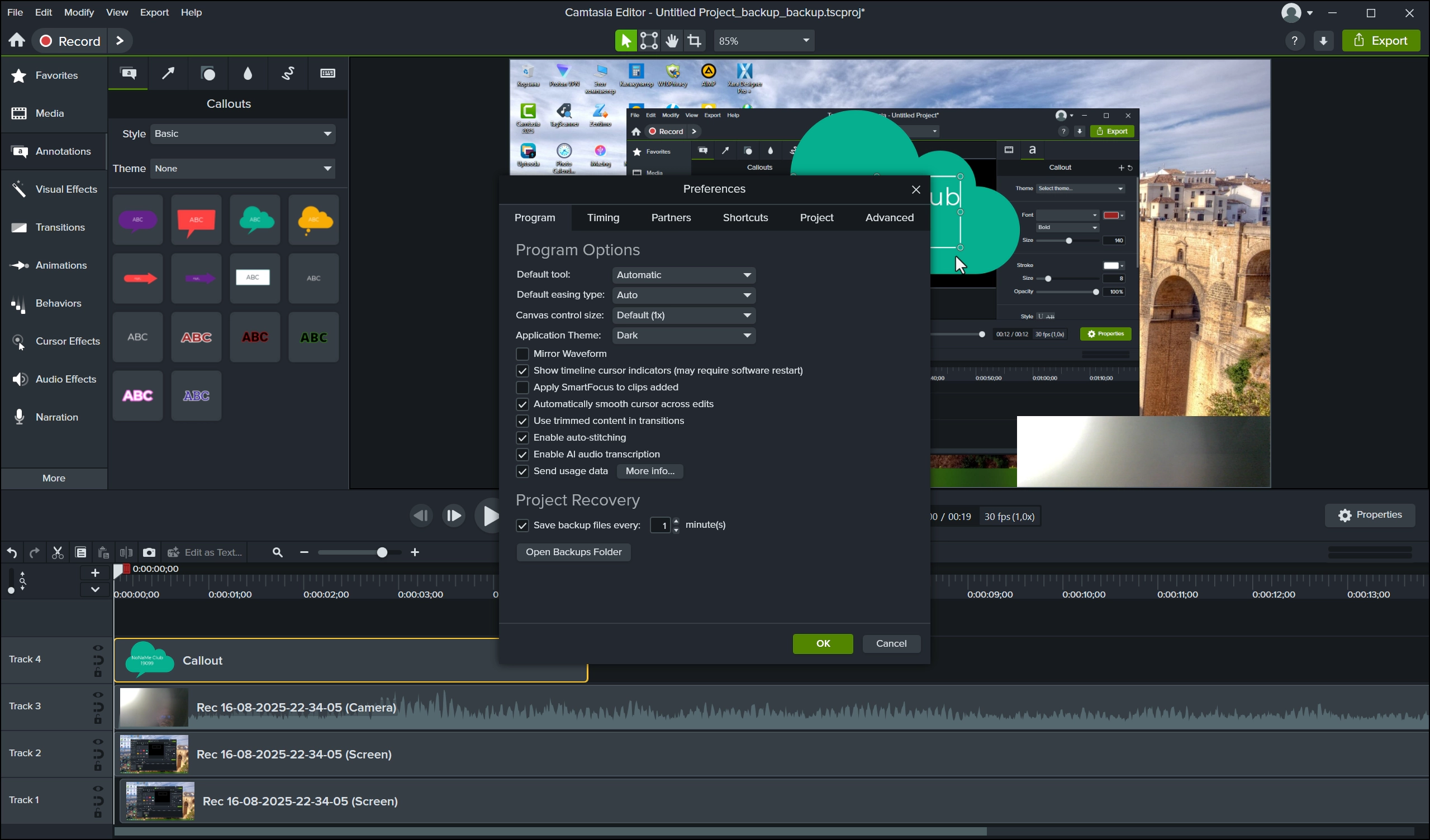Lock Track 3 with padlock icon
Image resolution: width=1430 pixels, height=840 pixels.
point(98,720)
